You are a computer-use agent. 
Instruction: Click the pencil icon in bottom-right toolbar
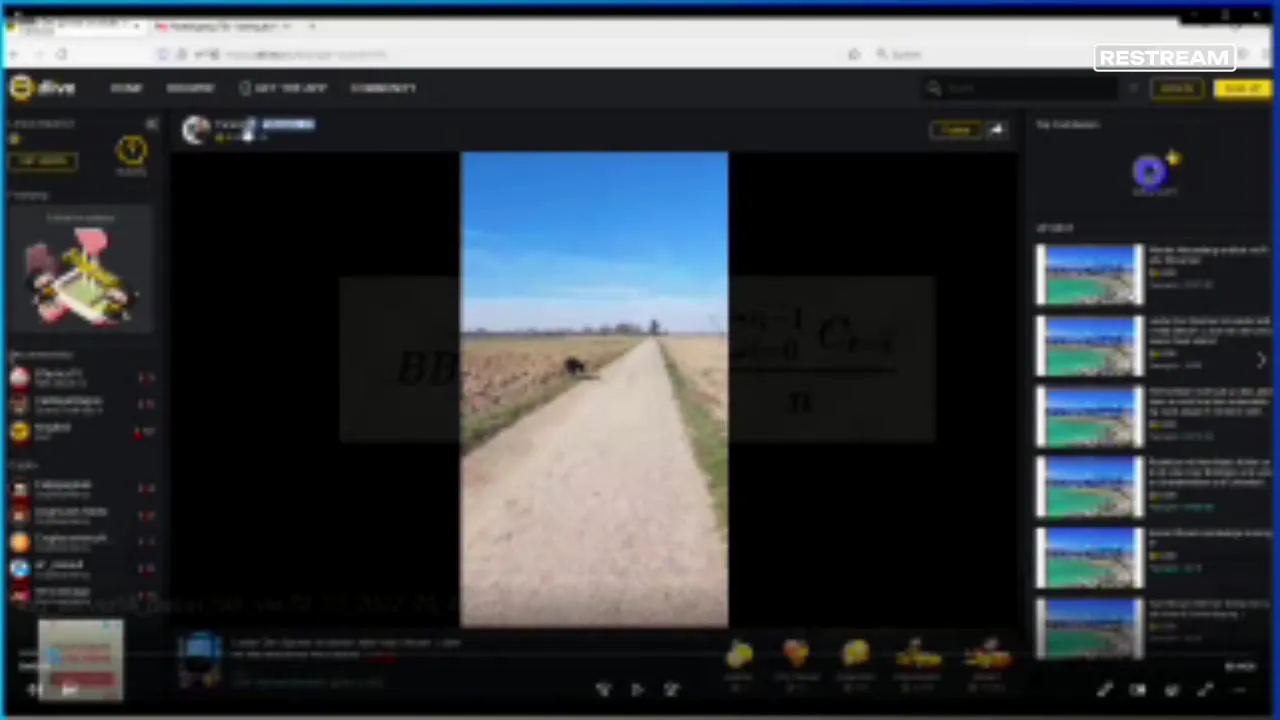point(1104,689)
